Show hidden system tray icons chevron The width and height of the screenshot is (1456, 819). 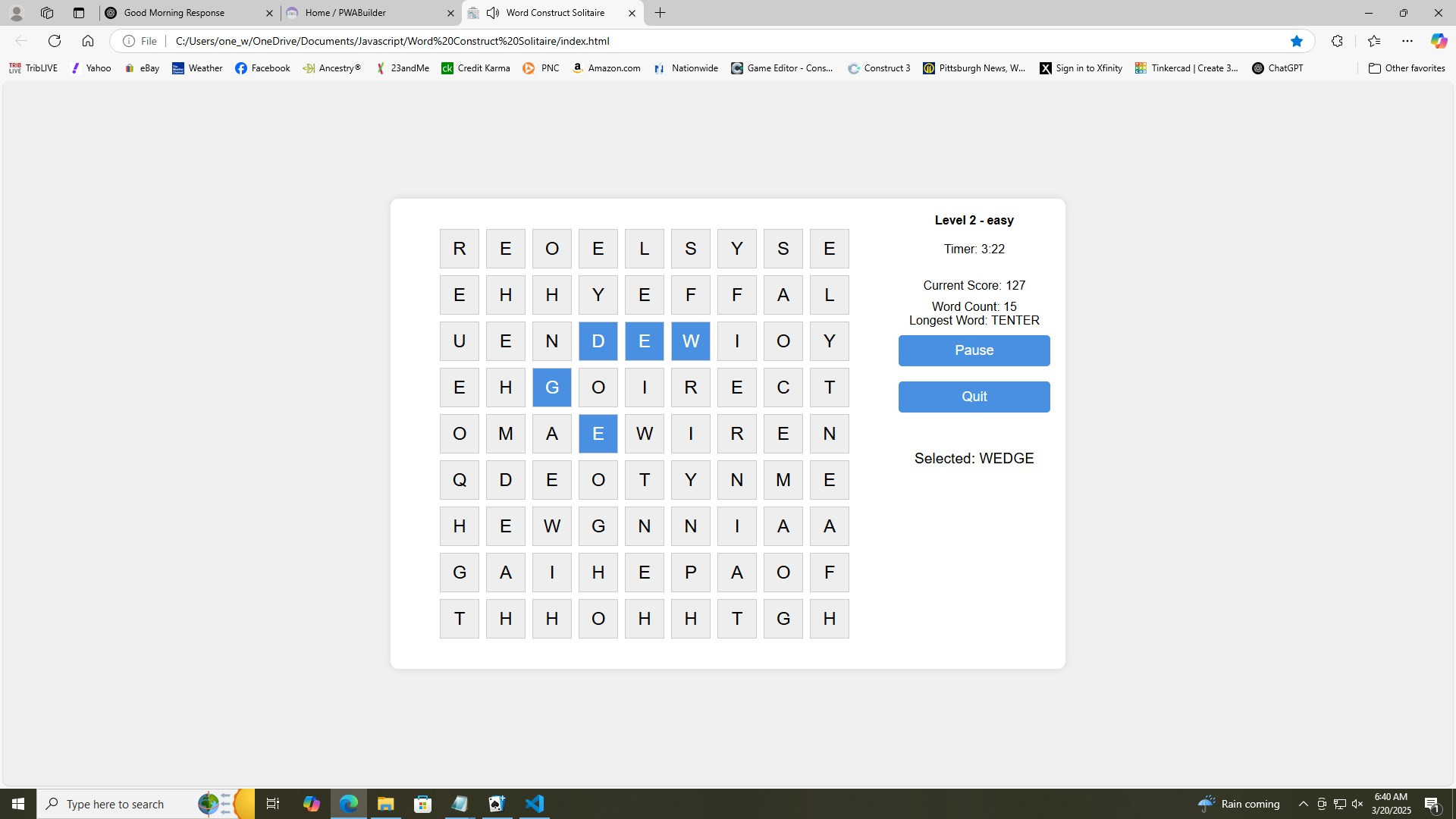point(1303,804)
